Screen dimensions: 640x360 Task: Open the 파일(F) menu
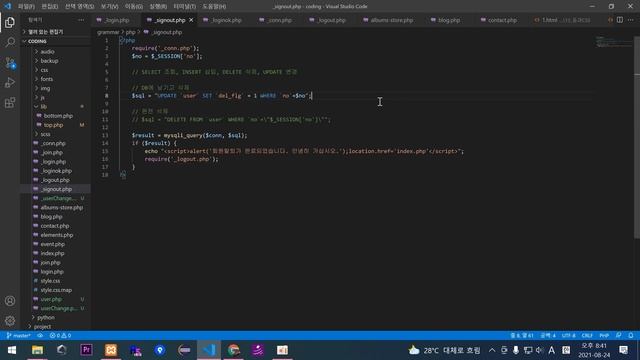pos(26,7)
